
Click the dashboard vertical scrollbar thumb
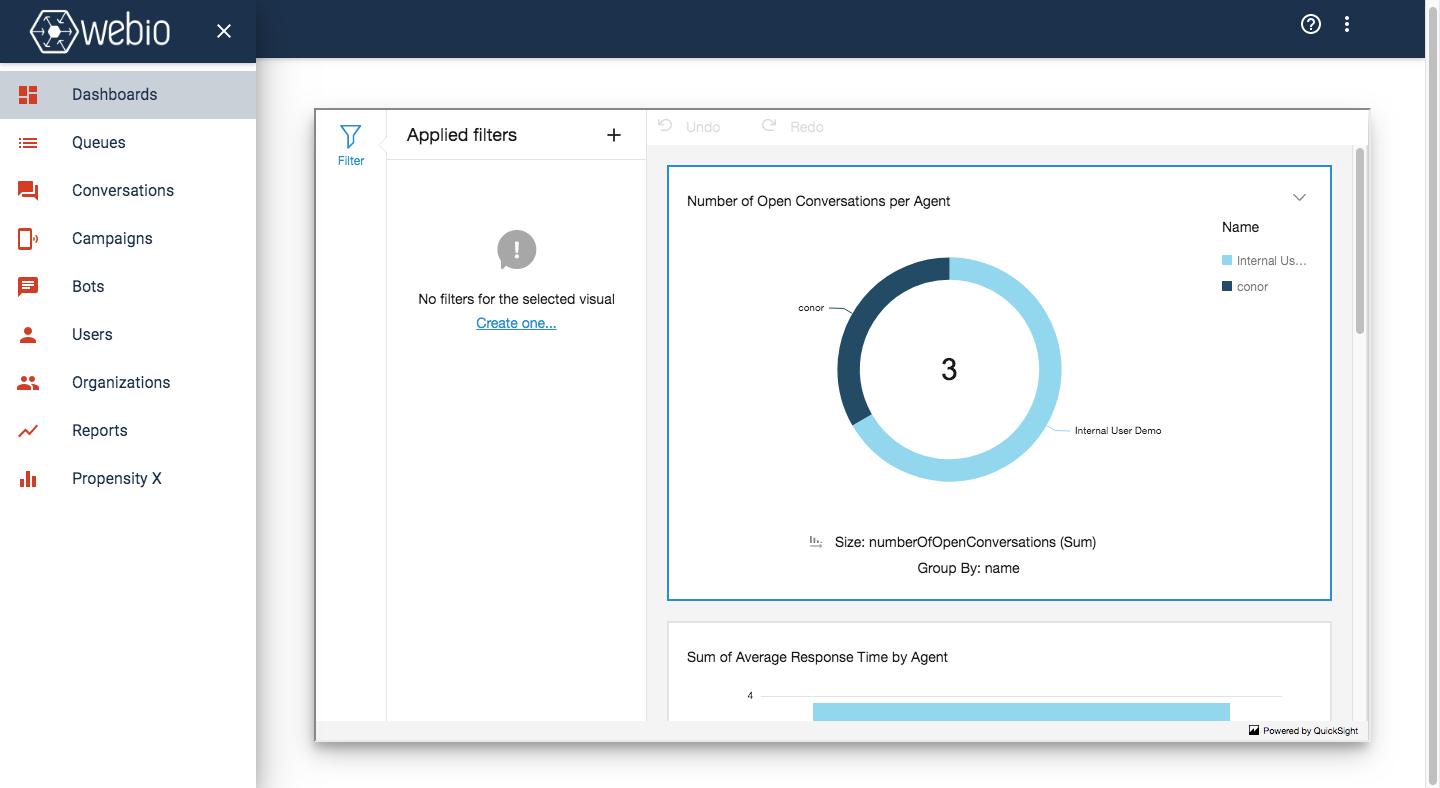pyautogui.click(x=1360, y=240)
